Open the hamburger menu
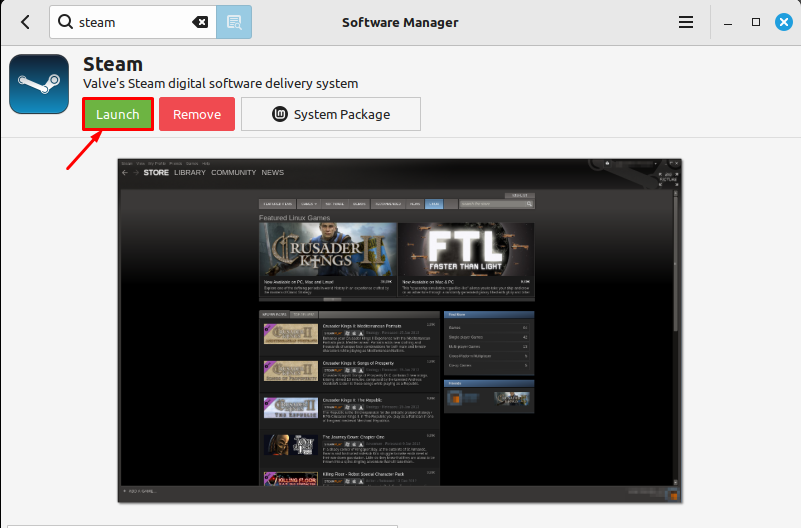 [x=686, y=22]
